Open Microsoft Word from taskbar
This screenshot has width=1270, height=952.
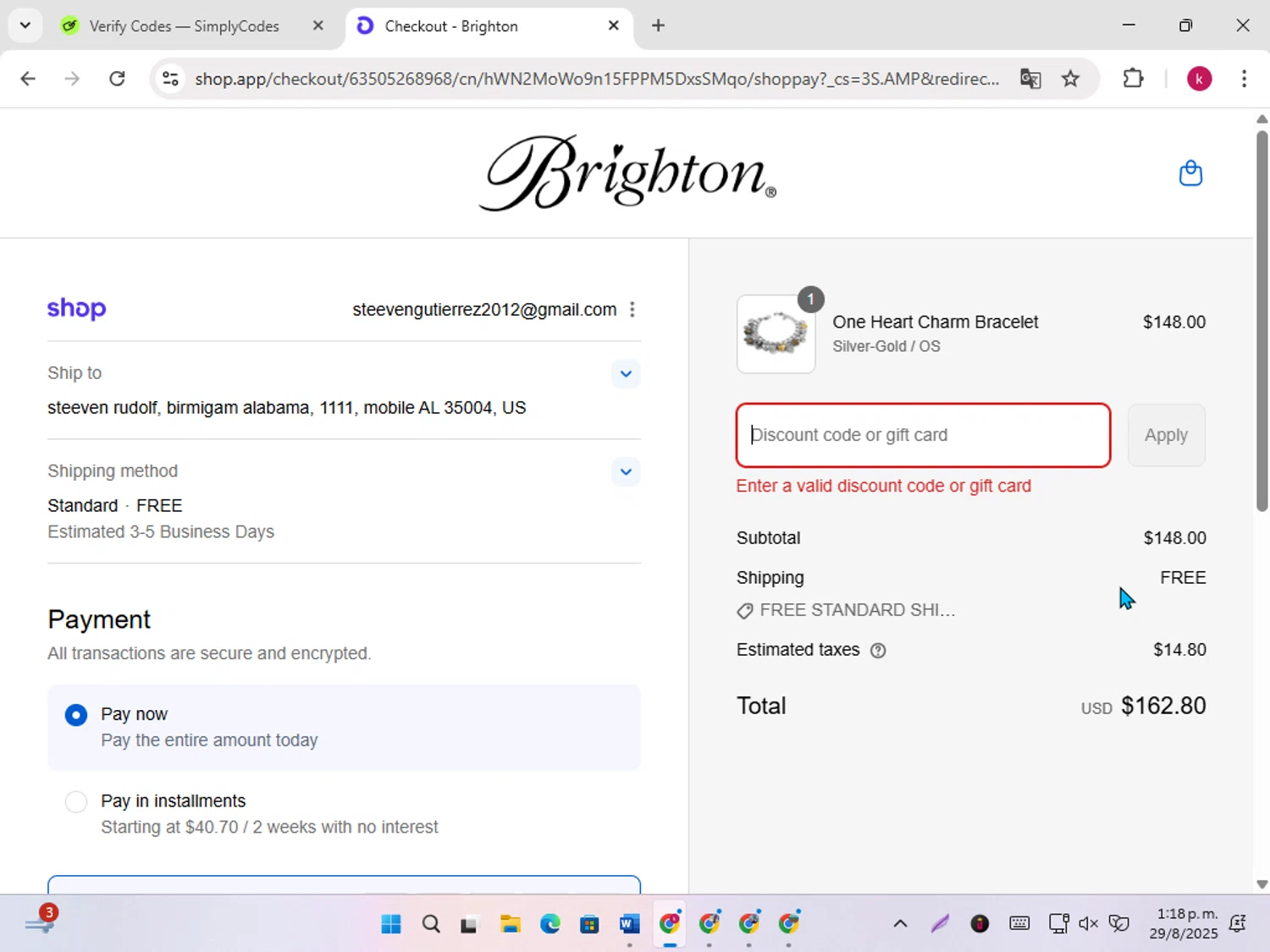click(629, 923)
